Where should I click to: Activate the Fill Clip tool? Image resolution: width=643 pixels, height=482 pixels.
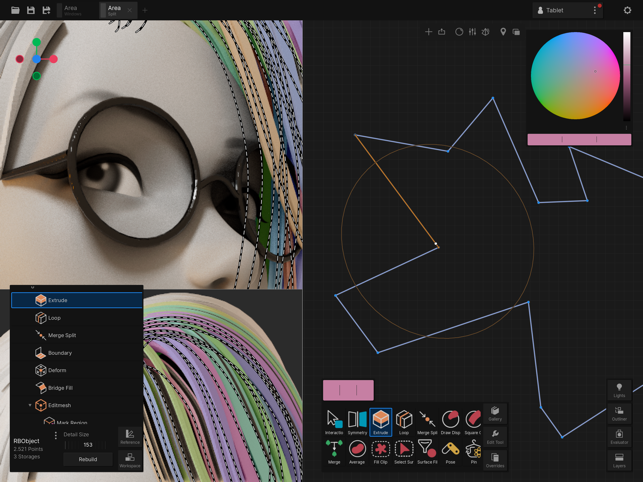point(381,451)
